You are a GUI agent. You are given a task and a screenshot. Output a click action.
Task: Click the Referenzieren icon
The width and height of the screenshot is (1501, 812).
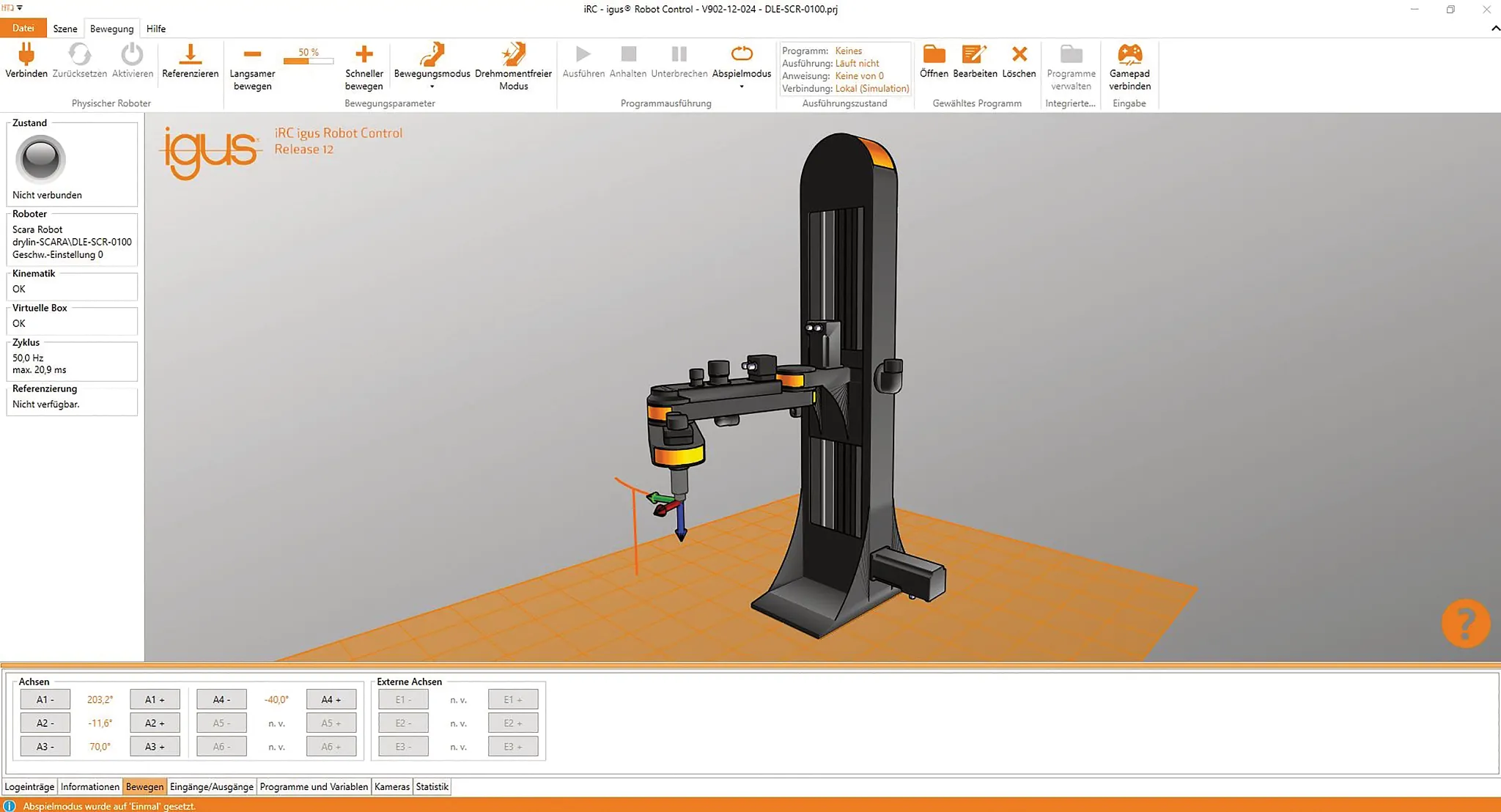(x=190, y=55)
